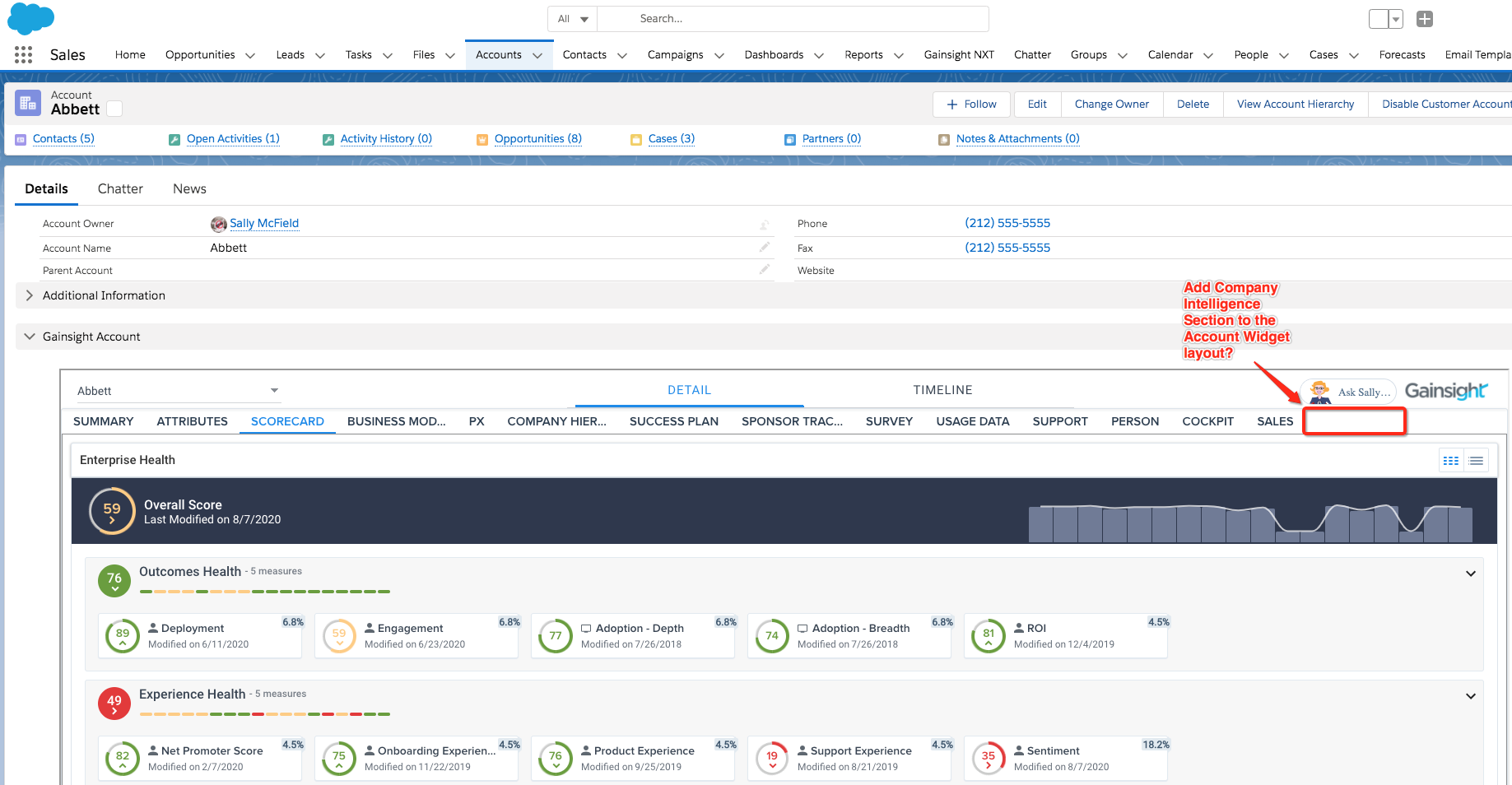Click the Cases related list icon
1512x785 pixels.
coord(636,140)
